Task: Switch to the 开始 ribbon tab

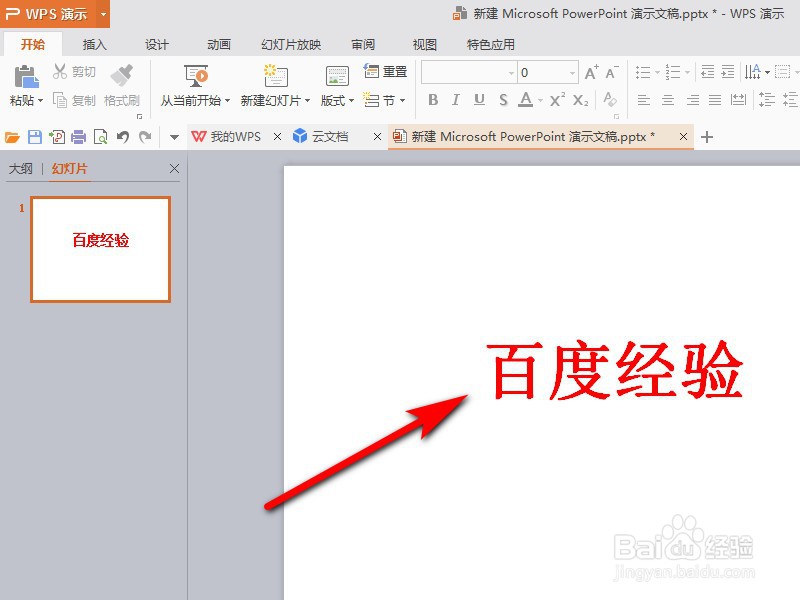Action: 33,44
